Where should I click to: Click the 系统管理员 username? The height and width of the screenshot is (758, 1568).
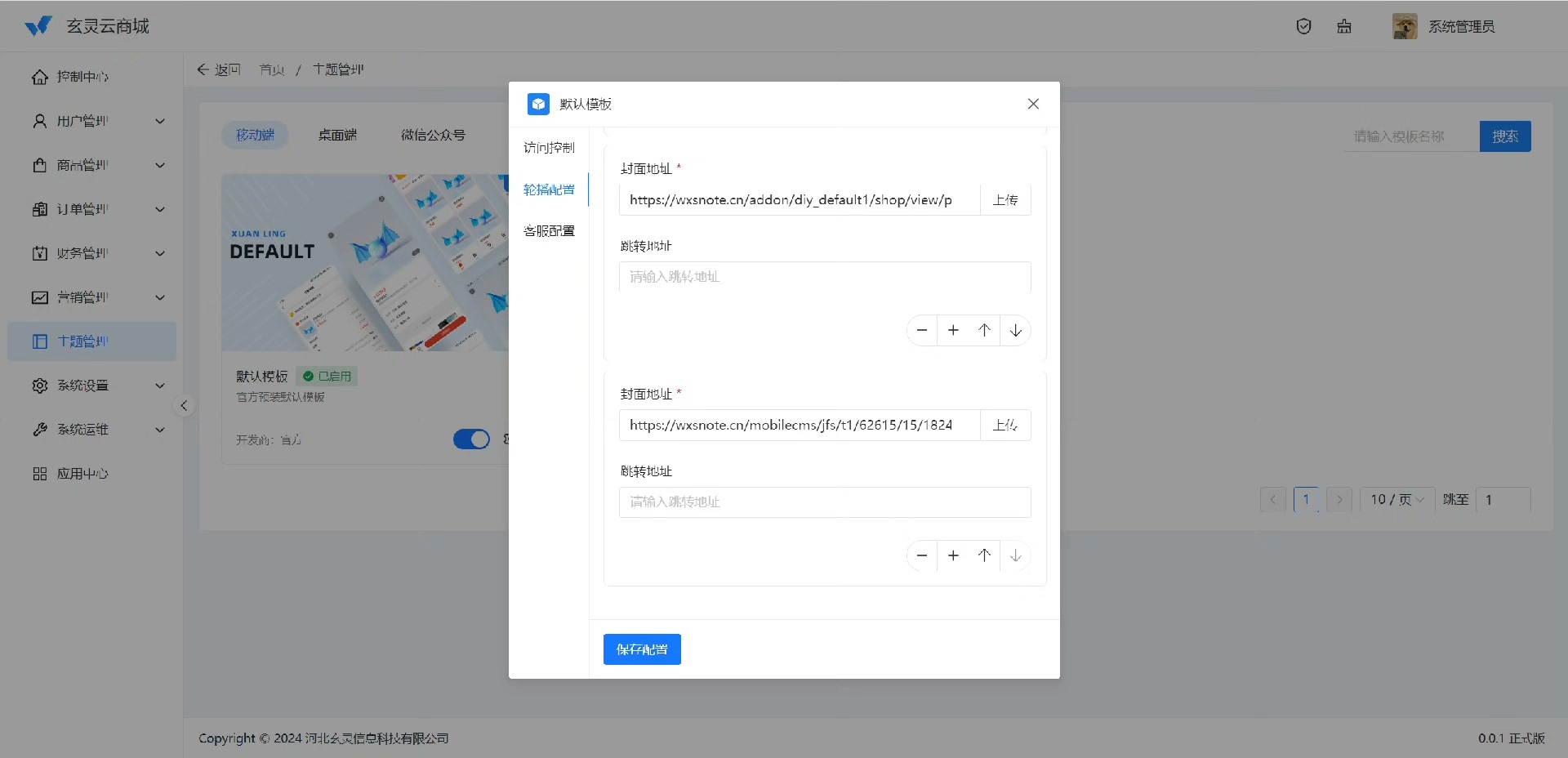tap(1461, 27)
